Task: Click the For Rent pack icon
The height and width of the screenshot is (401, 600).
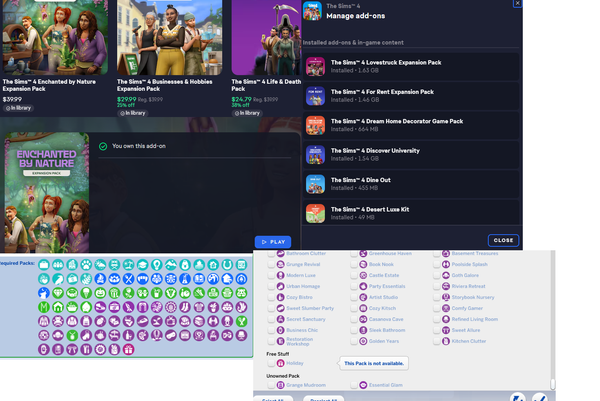Action: point(315,96)
